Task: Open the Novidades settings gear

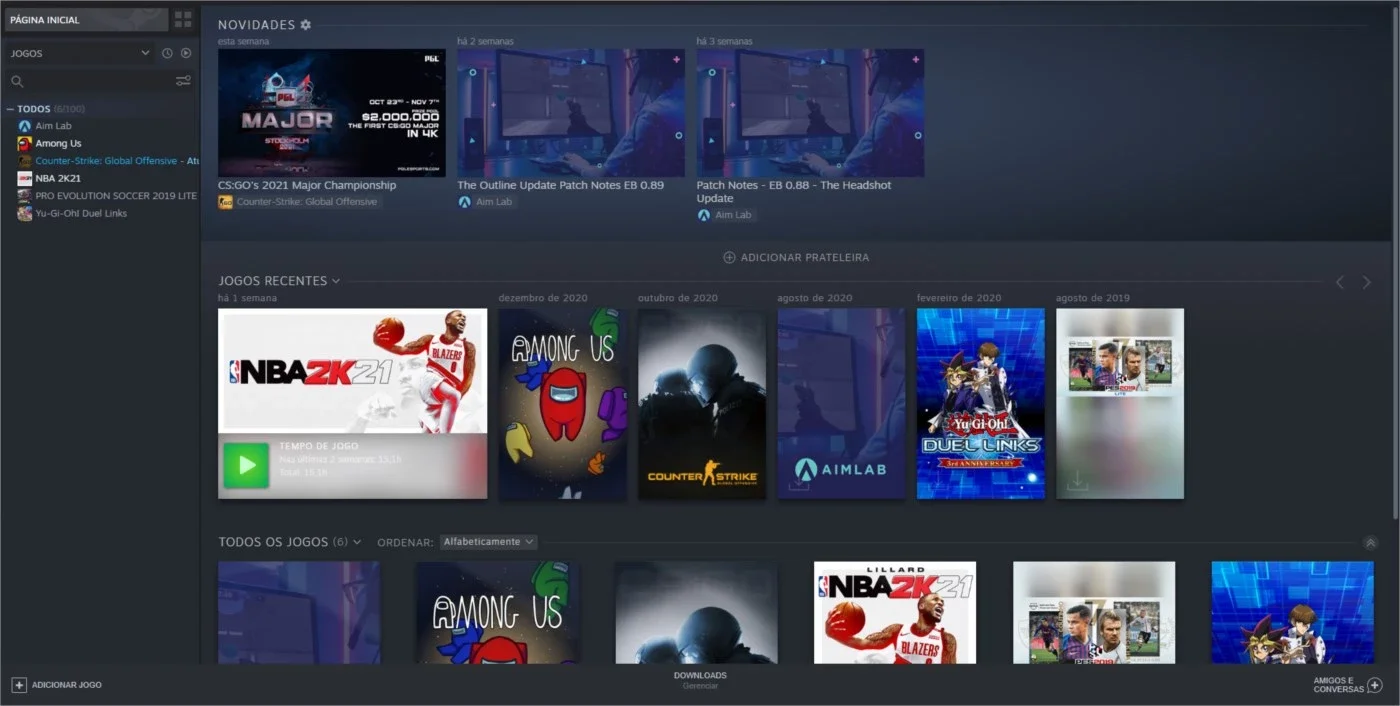Action: (306, 24)
